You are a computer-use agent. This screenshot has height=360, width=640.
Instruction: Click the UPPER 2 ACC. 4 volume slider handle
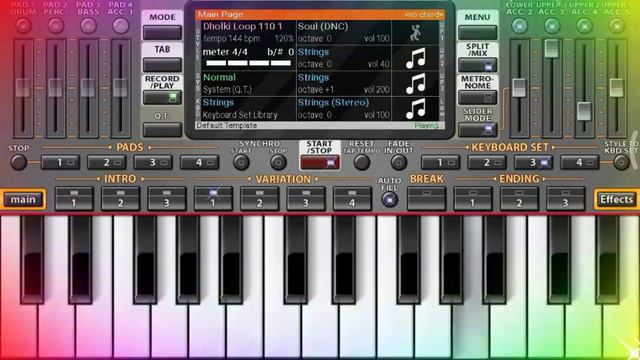click(584, 111)
